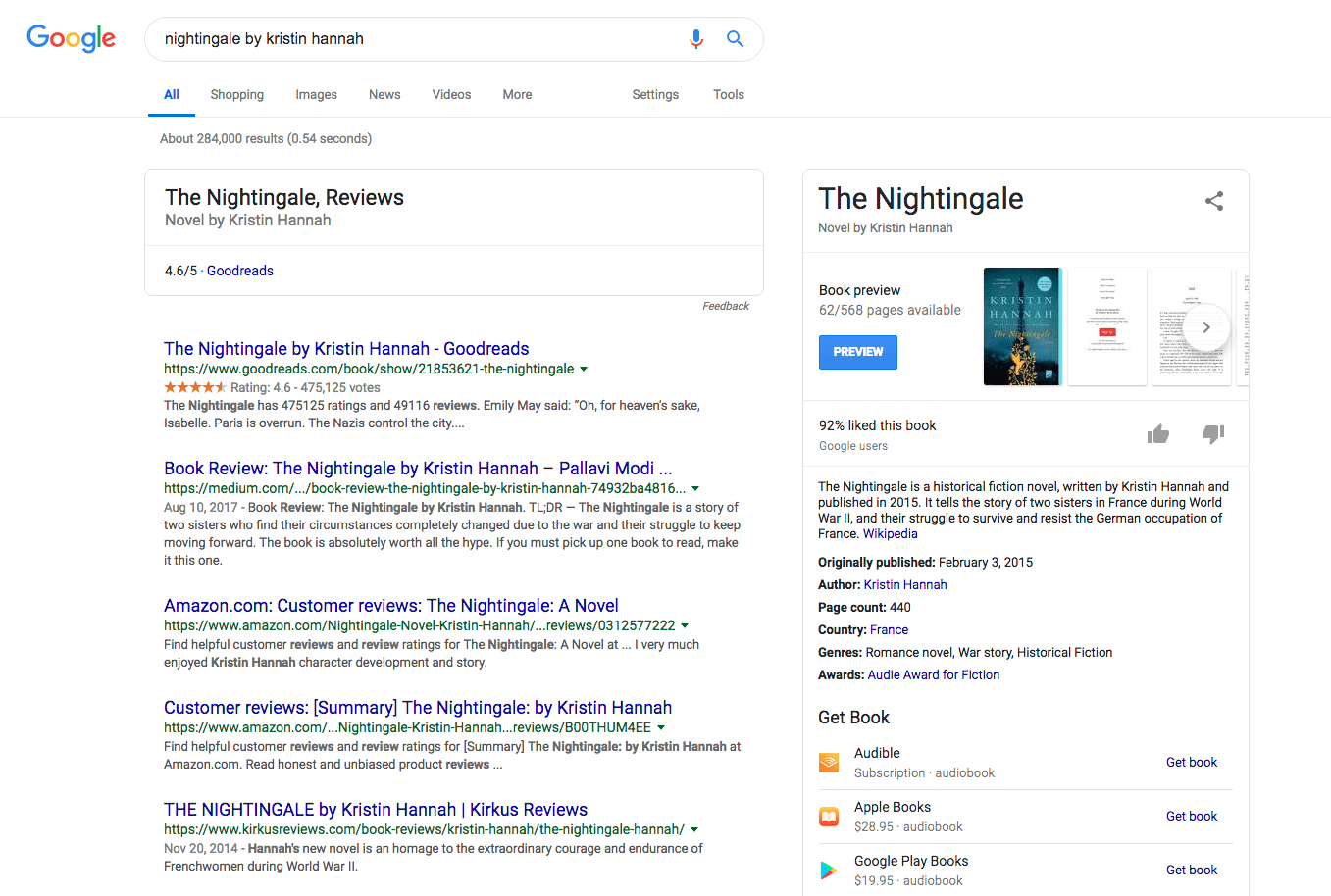The width and height of the screenshot is (1331, 896).
Task: Click 'Originally published: February 3, 2015' text
Action: point(925,563)
